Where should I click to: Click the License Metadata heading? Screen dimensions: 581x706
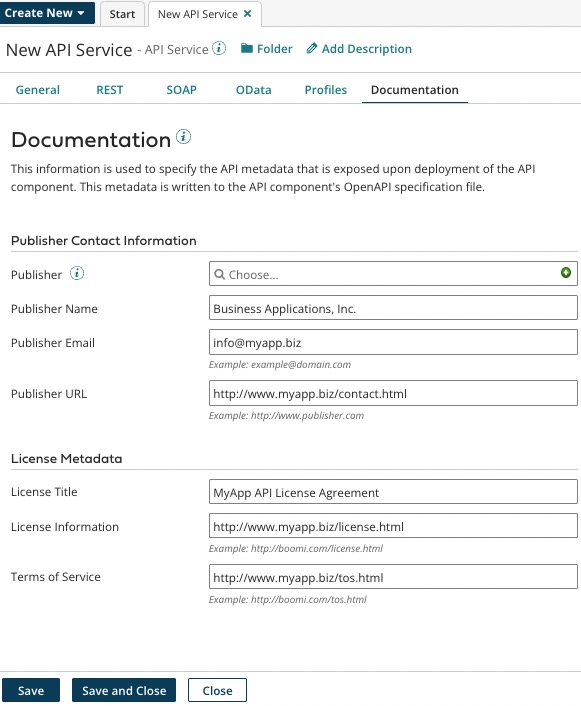67,458
